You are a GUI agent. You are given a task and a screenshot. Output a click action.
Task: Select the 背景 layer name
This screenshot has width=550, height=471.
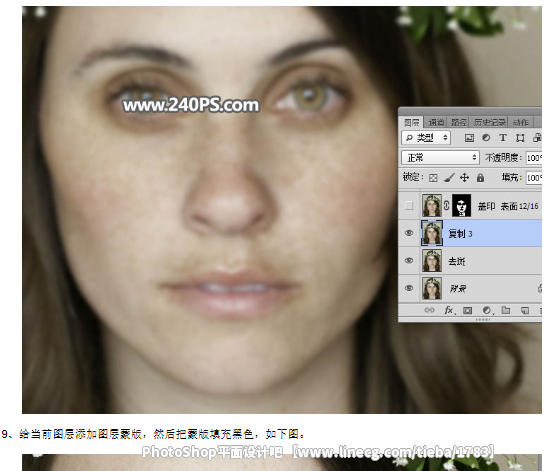tap(457, 289)
